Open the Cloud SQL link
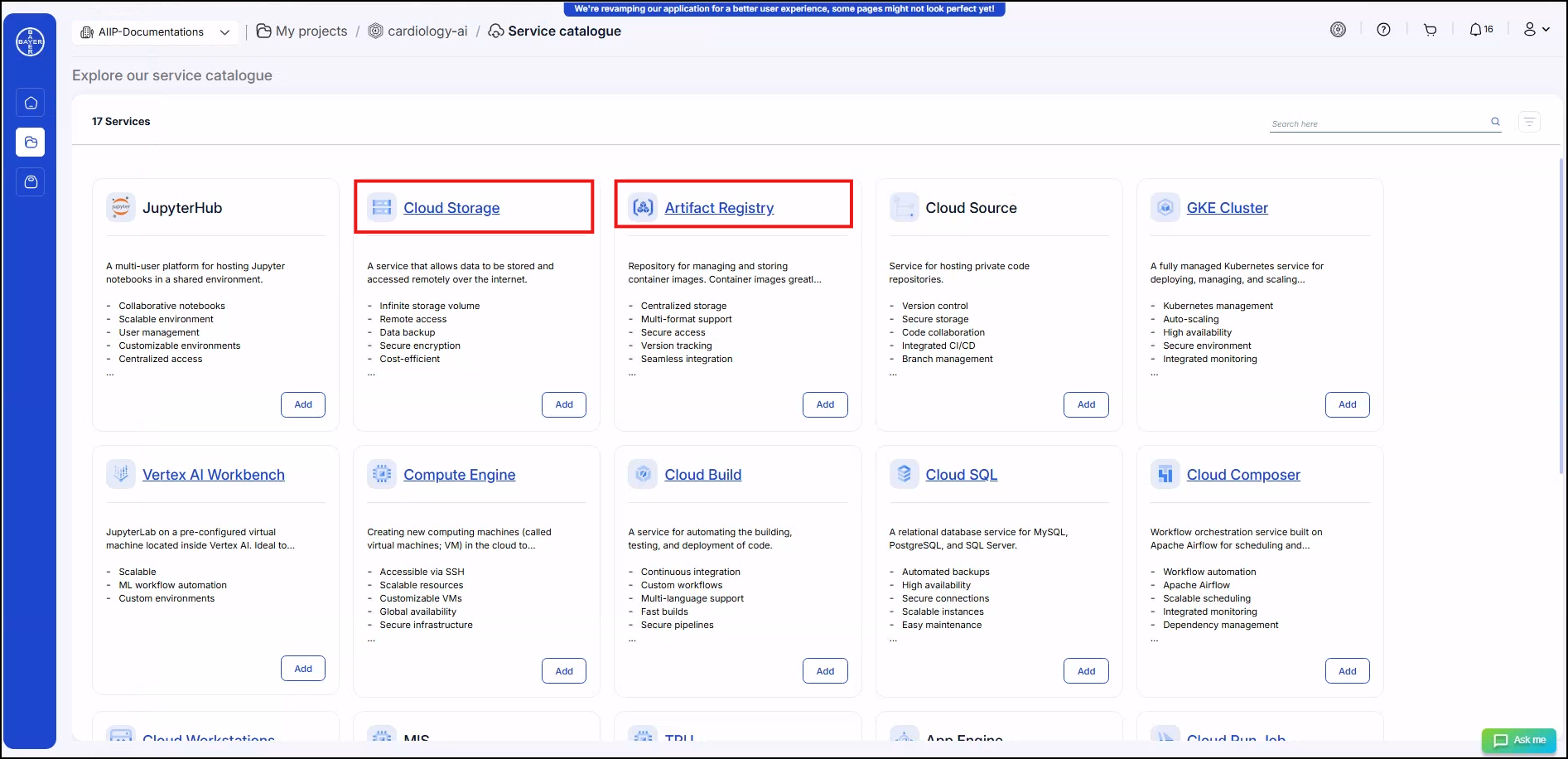The width and height of the screenshot is (1568, 759). pyautogui.click(x=961, y=475)
